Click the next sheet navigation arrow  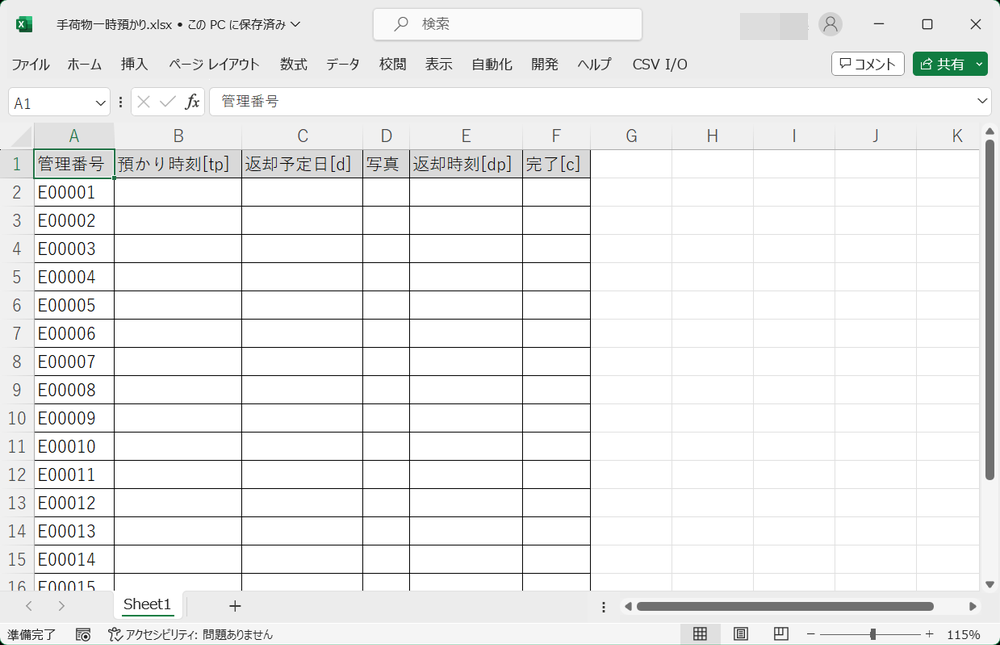tap(61, 606)
